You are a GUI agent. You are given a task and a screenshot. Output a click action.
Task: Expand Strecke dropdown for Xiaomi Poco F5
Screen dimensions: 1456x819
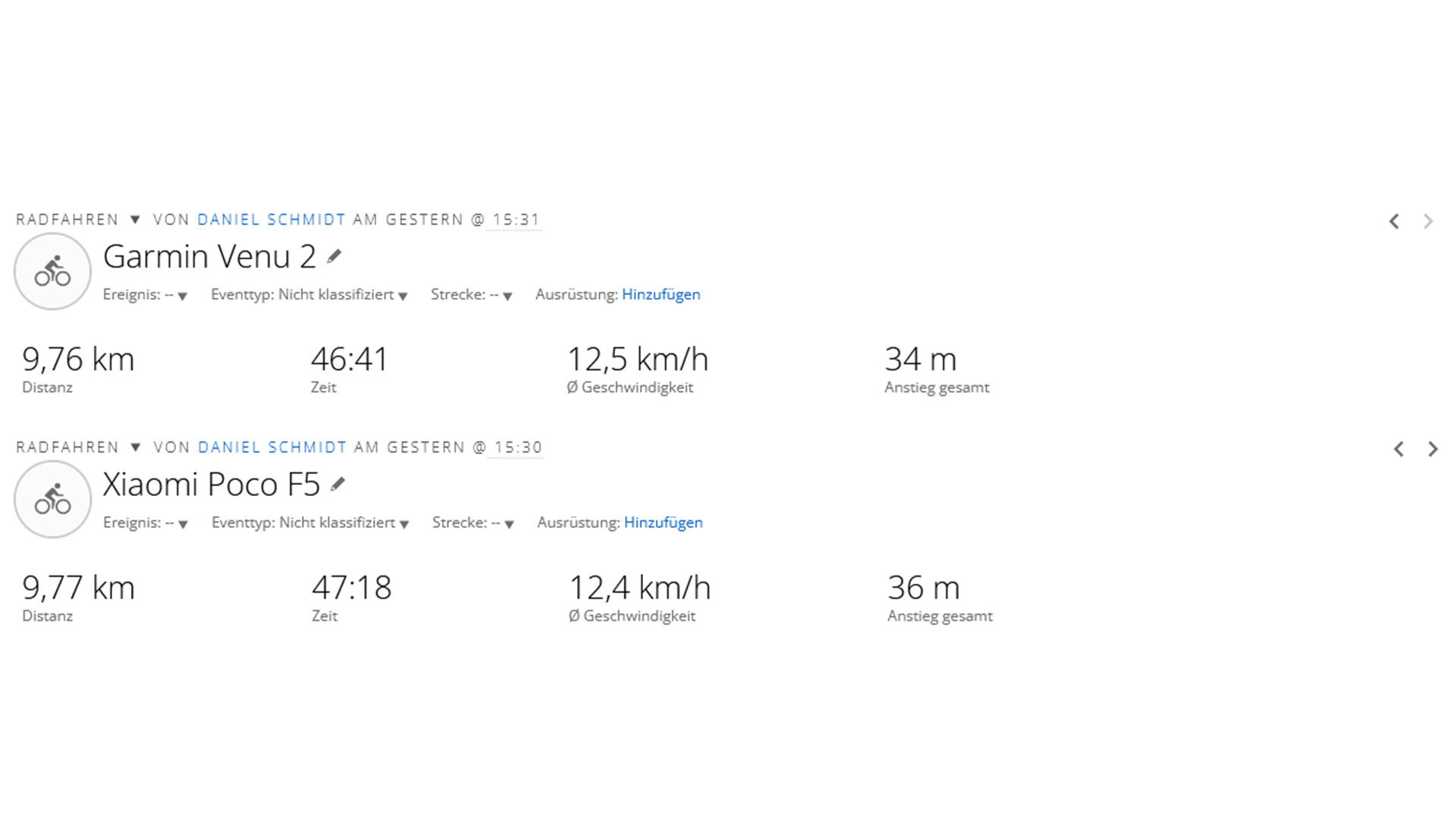[509, 524]
